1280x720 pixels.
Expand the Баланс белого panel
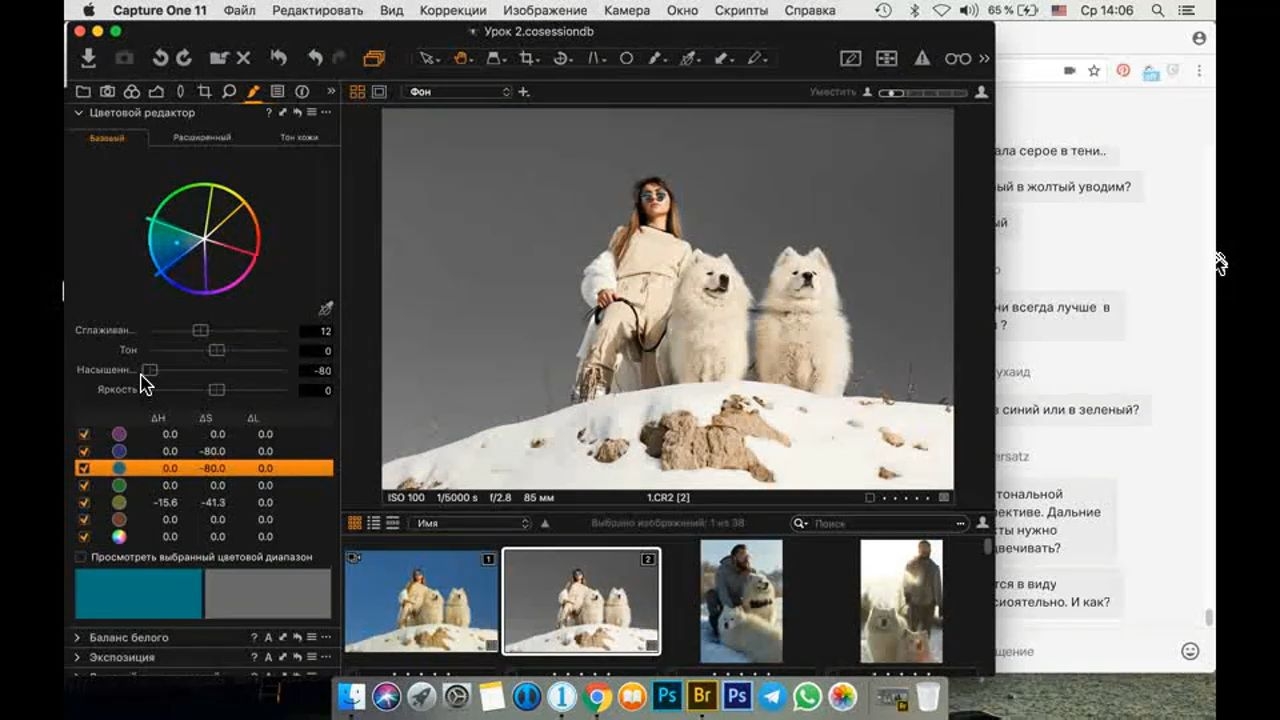point(77,637)
